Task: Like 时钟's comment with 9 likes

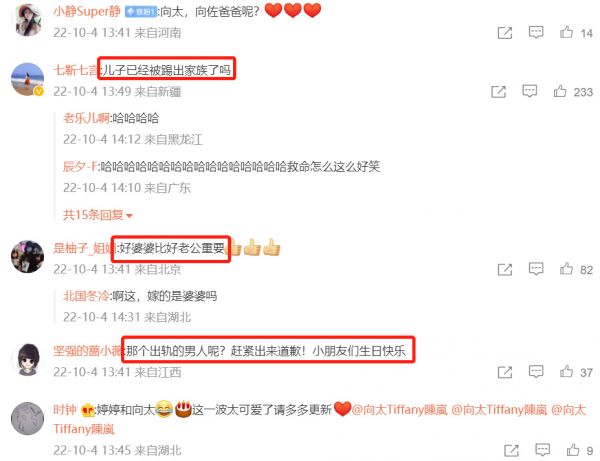Action: pyautogui.click(x=572, y=450)
